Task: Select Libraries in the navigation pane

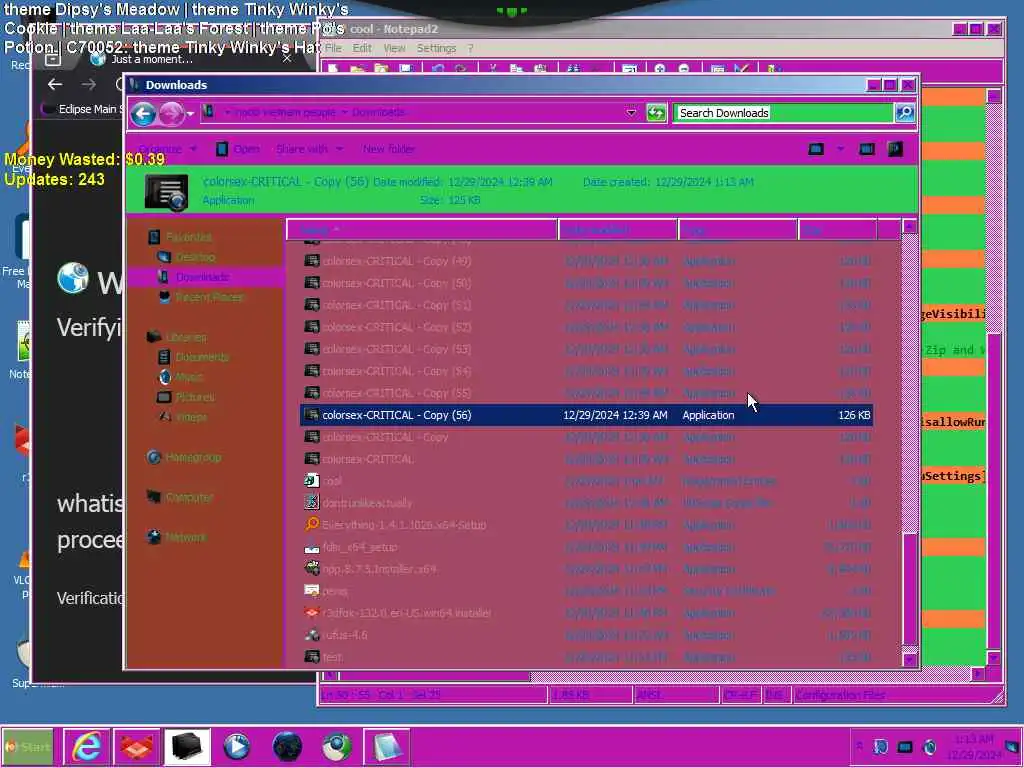Action: [185, 337]
